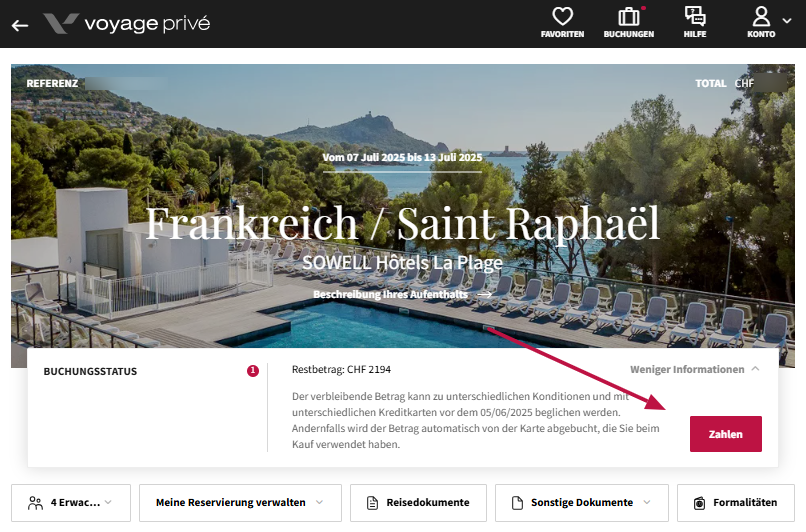This screenshot has height=532, width=806.
Task: Click the Formalitäten passport icon
Action: click(700, 503)
